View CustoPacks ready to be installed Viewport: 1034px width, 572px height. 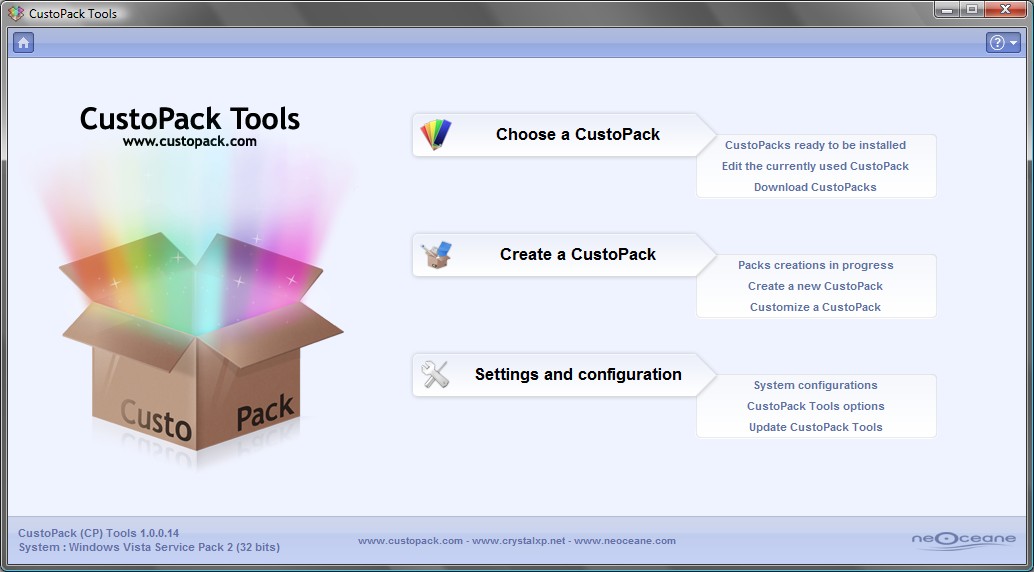[815, 145]
